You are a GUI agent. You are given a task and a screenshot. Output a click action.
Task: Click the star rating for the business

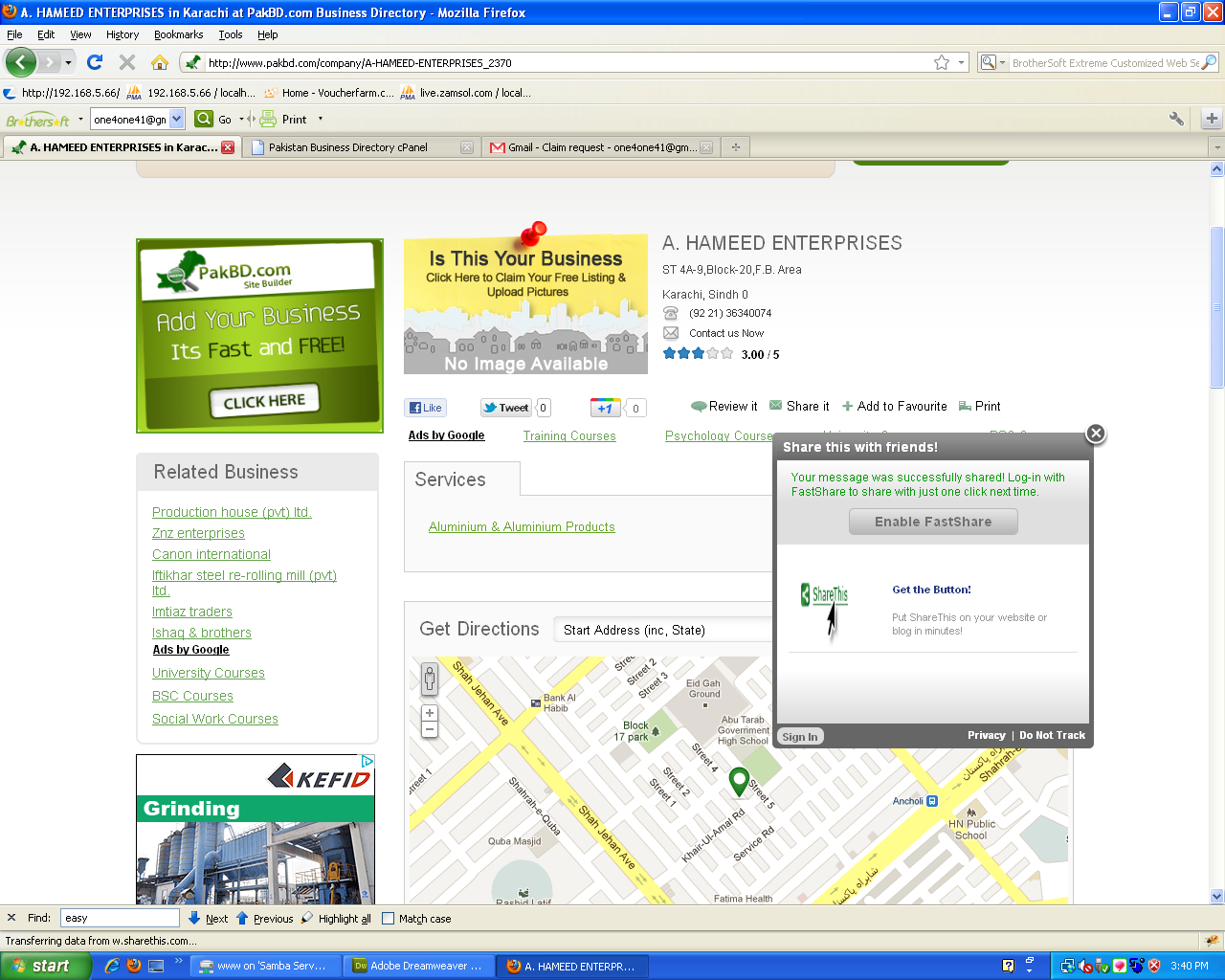(698, 354)
